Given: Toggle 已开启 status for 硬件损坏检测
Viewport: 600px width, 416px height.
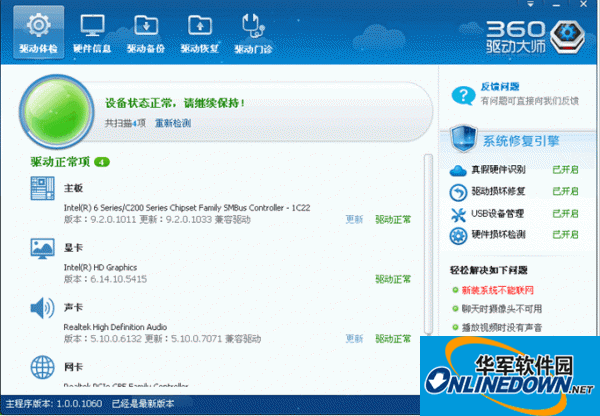Looking at the screenshot, I should coord(565,234).
